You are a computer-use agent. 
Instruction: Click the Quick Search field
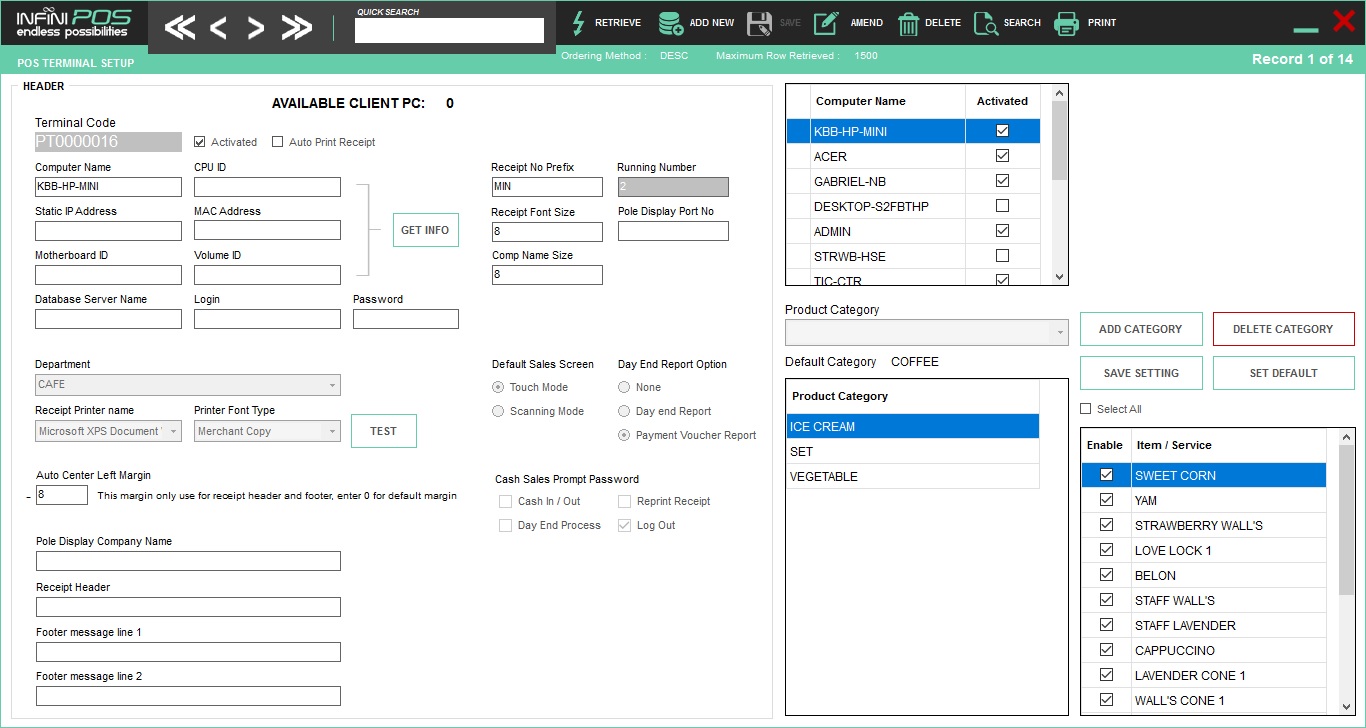click(x=449, y=31)
